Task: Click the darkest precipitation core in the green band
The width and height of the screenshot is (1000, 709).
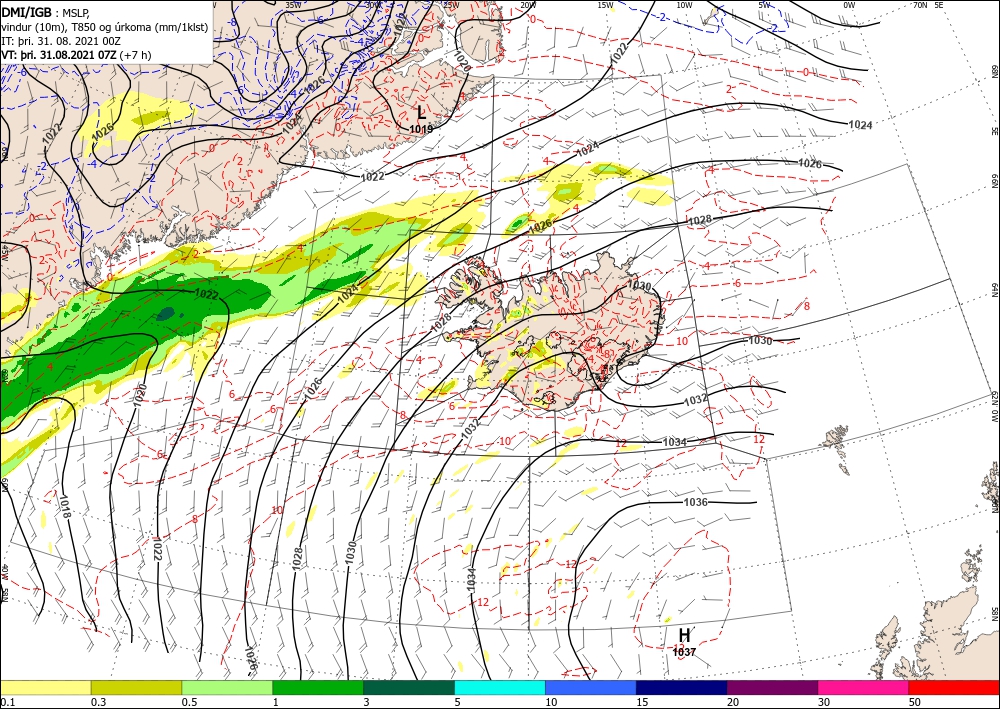Action: pyautogui.click(x=165, y=313)
